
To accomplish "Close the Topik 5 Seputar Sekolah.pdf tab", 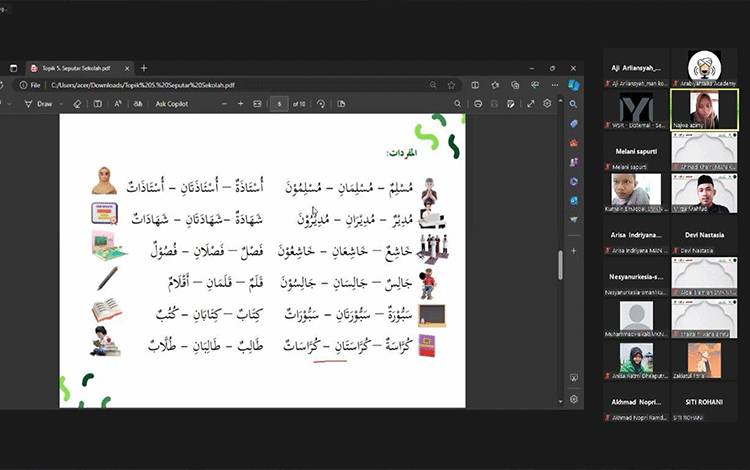I will coord(127,68).
